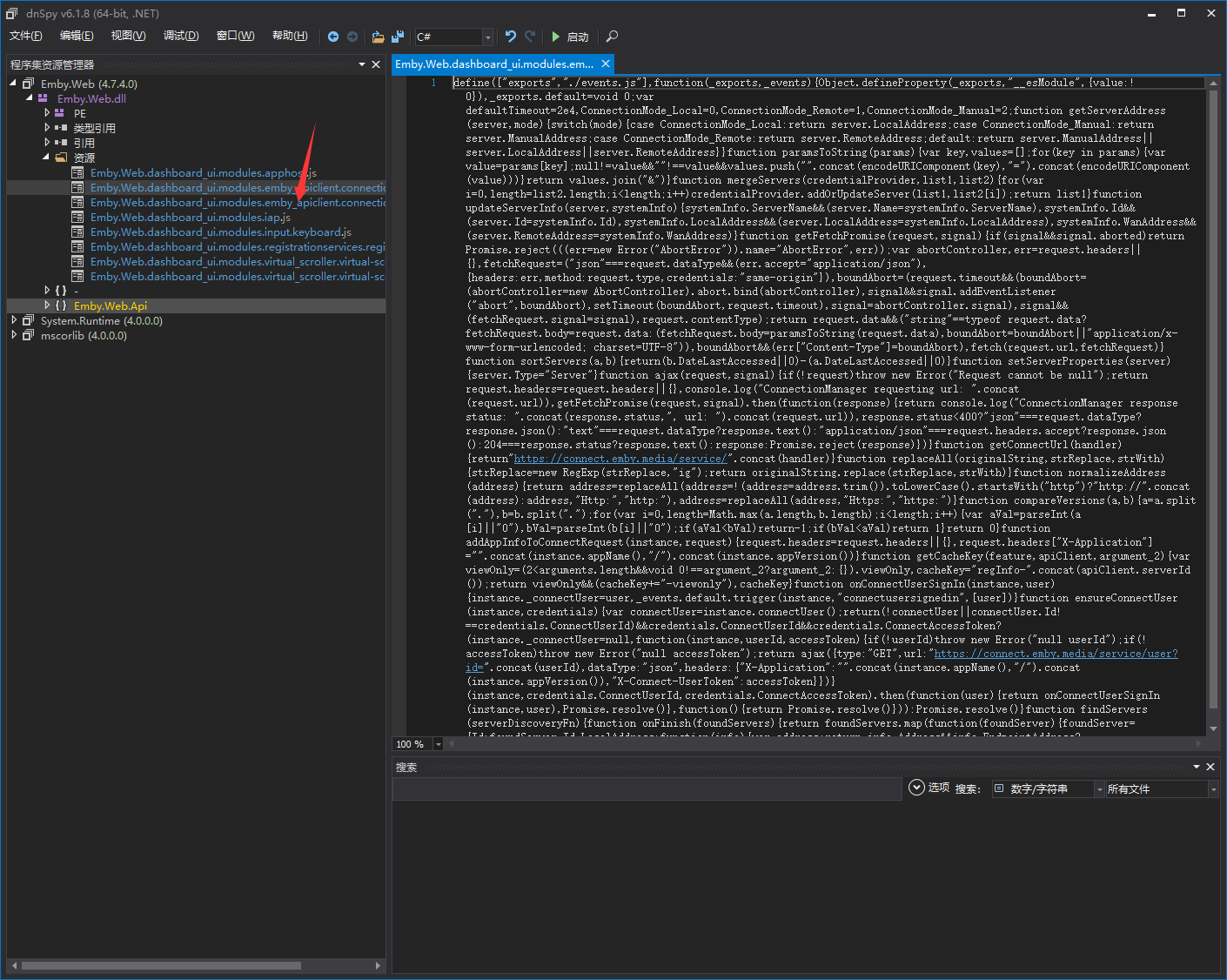This screenshot has width=1227, height=980.
Task: Click the 资源 folder icon
Action: (x=61, y=158)
